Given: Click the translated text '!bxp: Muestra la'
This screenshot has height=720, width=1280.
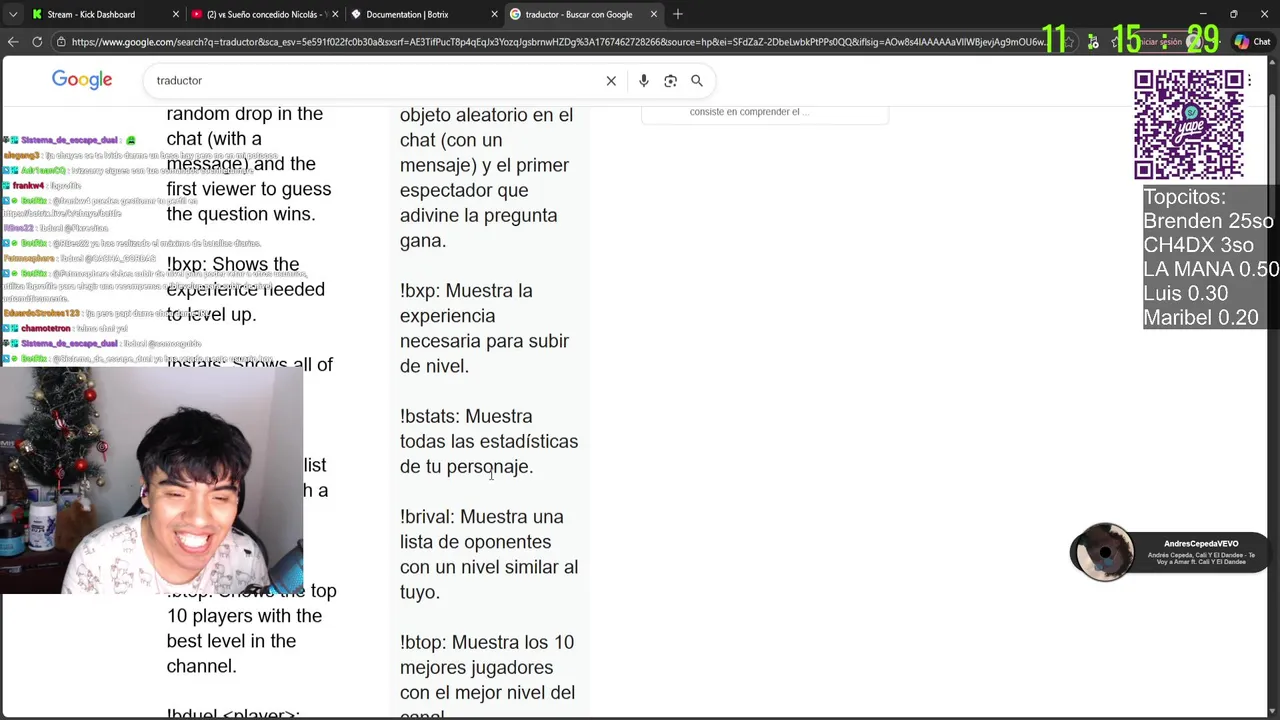Looking at the screenshot, I should tap(466, 291).
